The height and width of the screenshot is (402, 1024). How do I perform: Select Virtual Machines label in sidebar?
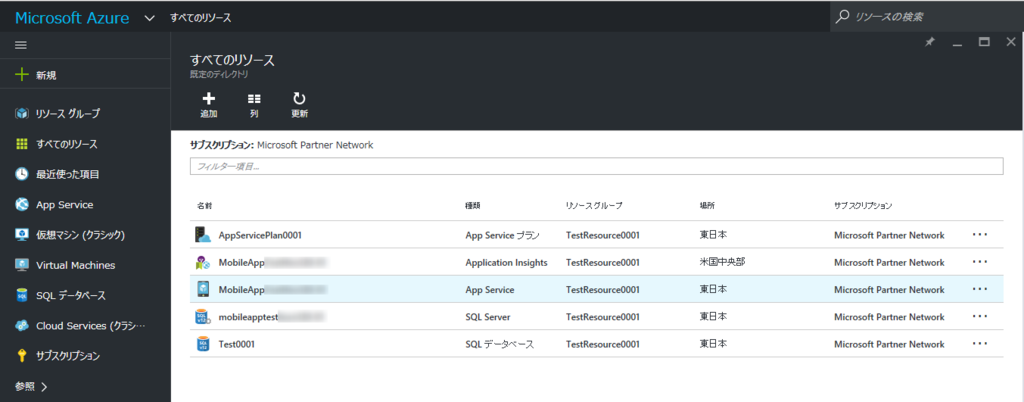[x=76, y=265]
